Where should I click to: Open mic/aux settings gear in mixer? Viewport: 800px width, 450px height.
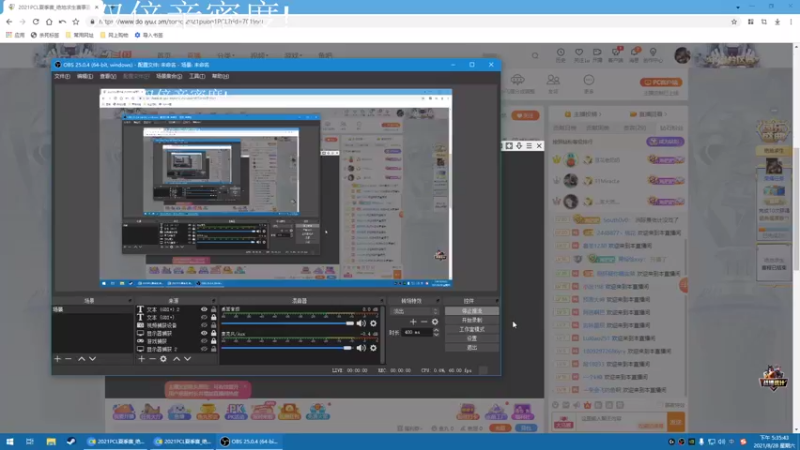pyautogui.click(x=373, y=348)
